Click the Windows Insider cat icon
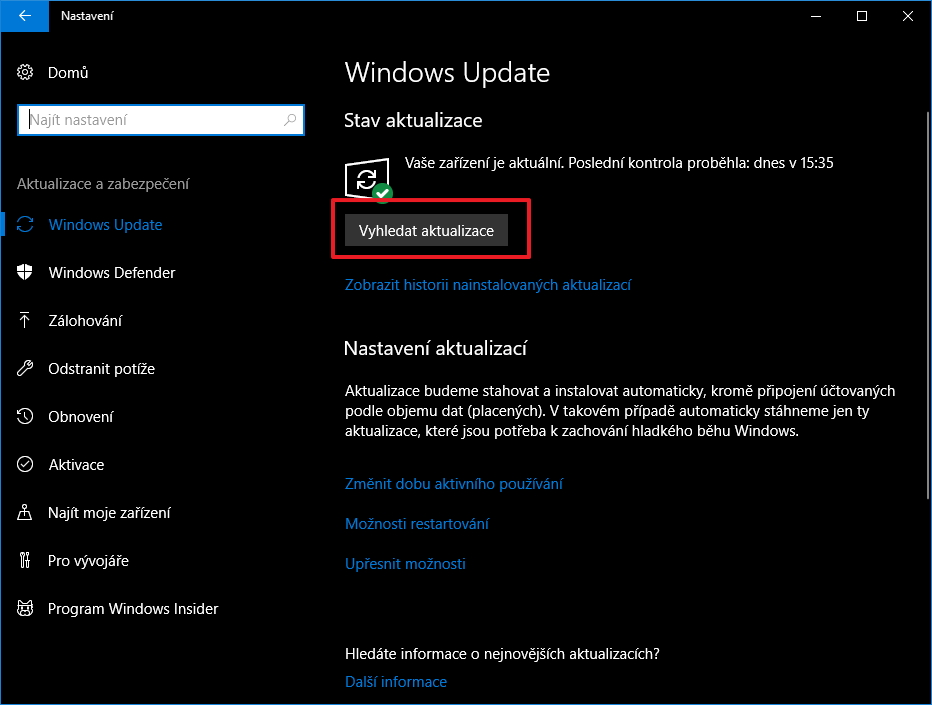The image size is (932, 705). point(25,608)
